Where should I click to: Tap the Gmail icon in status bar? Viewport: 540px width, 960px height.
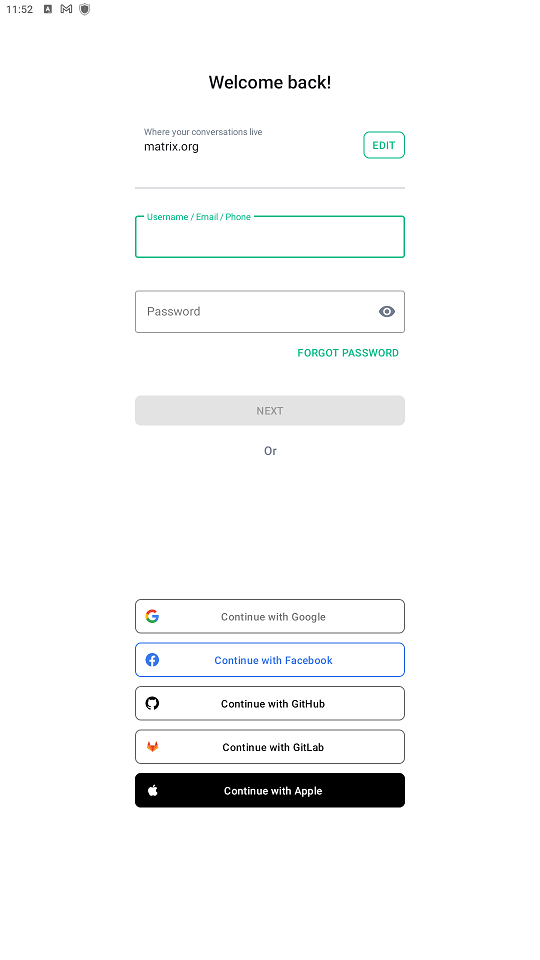coord(66,9)
